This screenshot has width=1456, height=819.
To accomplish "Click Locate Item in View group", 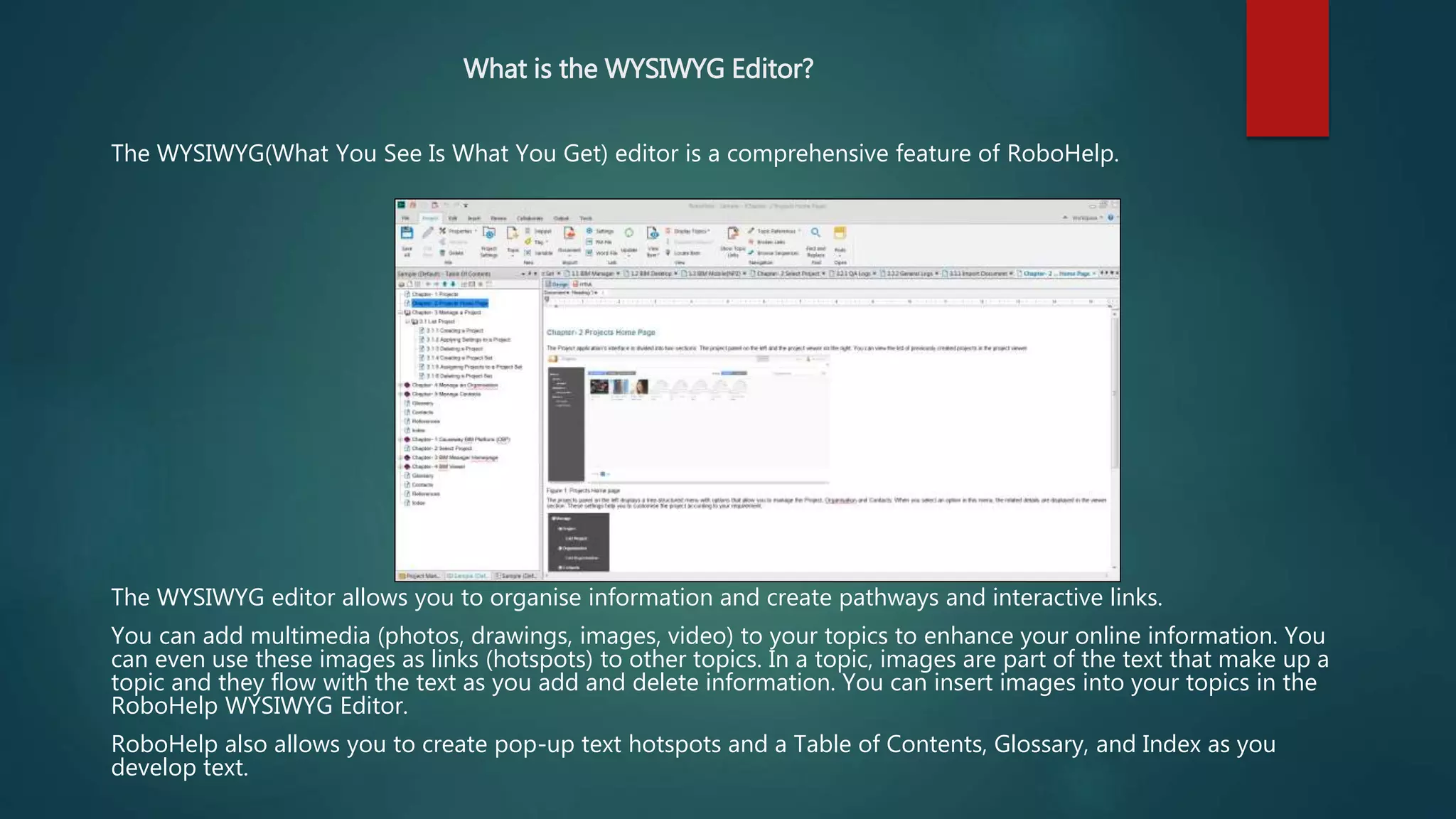I will tap(683, 252).
